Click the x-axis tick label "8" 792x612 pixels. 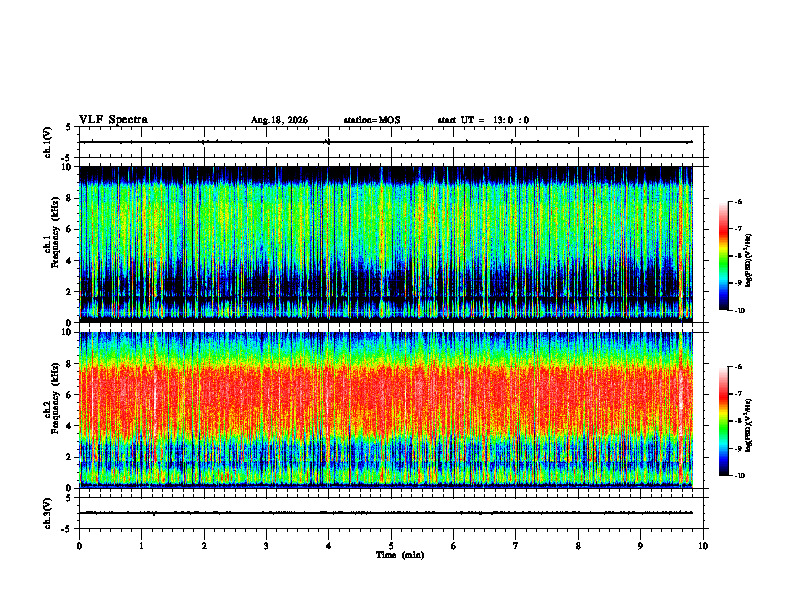[578, 546]
